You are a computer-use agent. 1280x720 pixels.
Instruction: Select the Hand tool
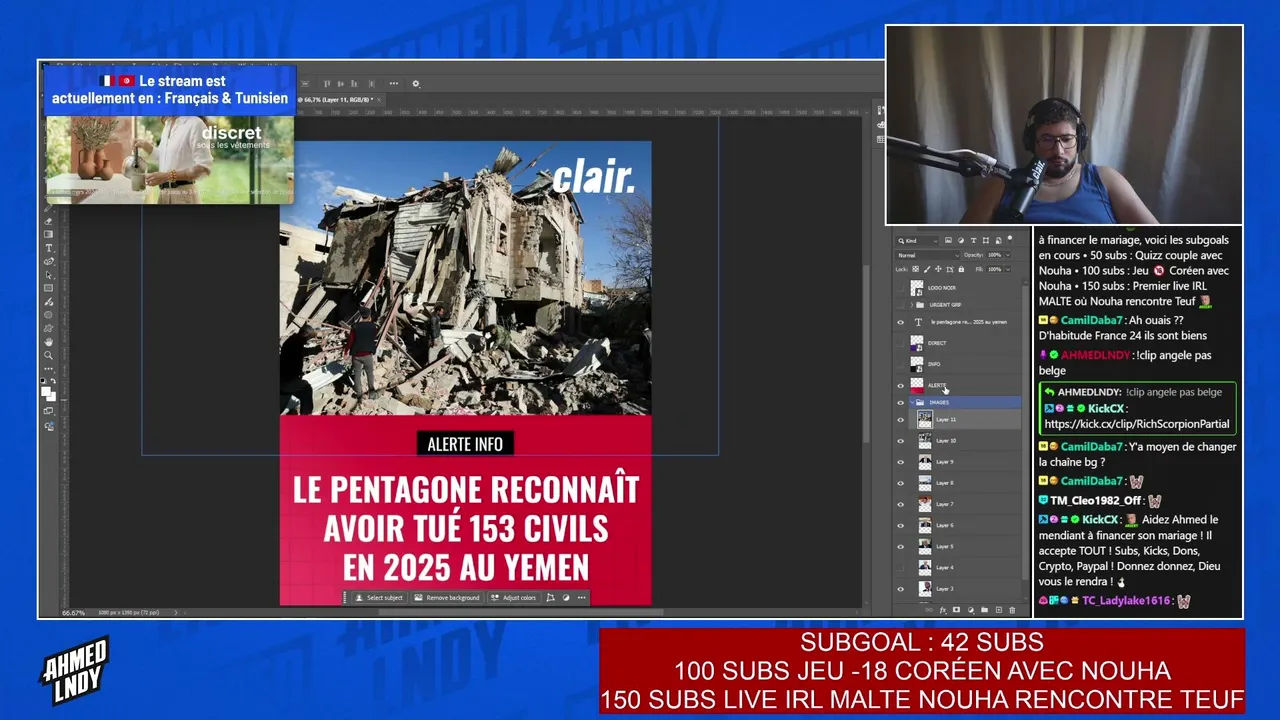coord(48,342)
